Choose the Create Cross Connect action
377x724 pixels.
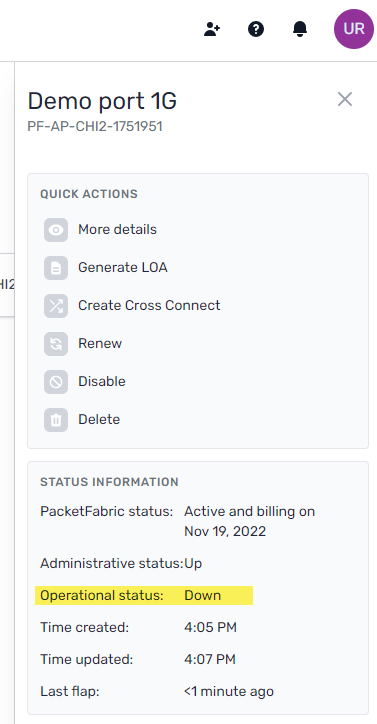click(x=149, y=305)
